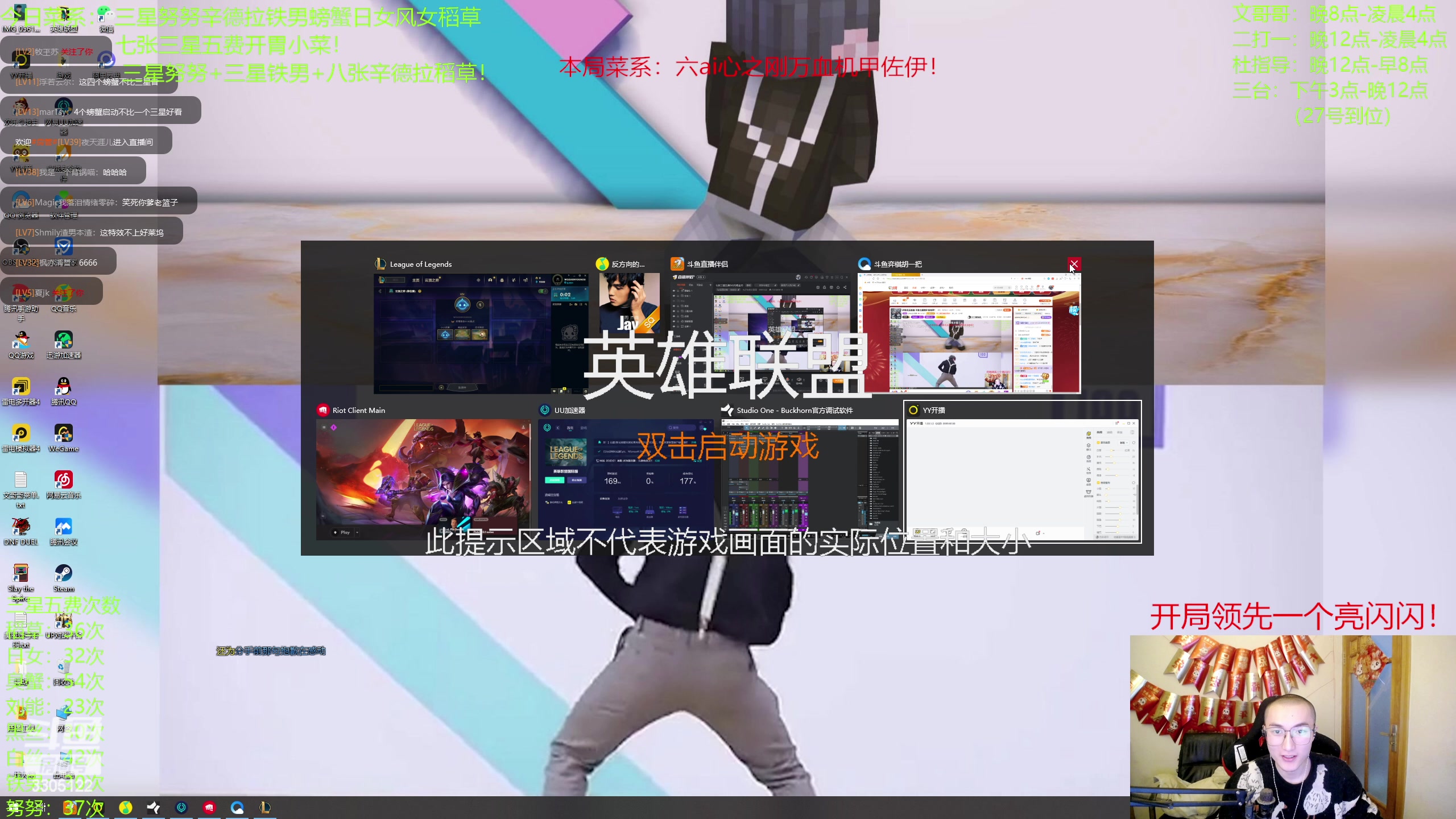Screen dimensions: 1456x819
Task: Close the 斗鱼弃棋胡一把 window from the switcher
Action: click(x=1074, y=264)
